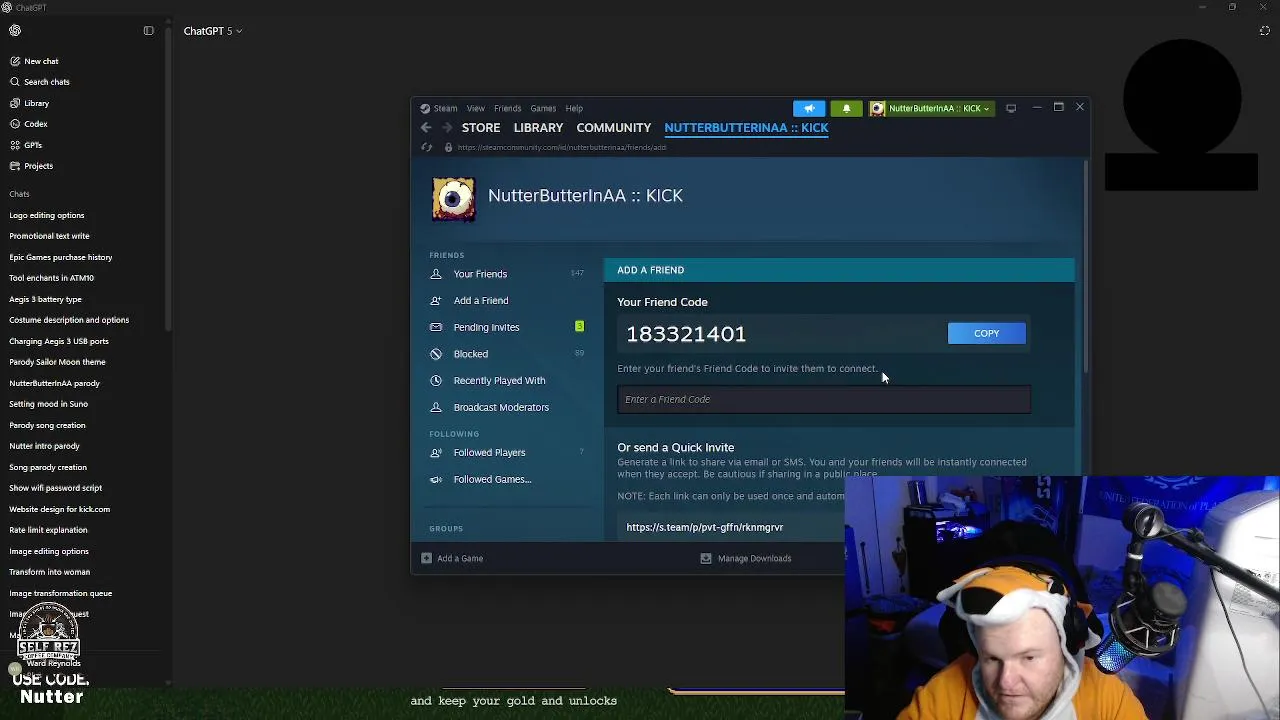Screen dimensions: 1280x720
Task: Open 'Show wifi password script' chat
Action: 55,488
